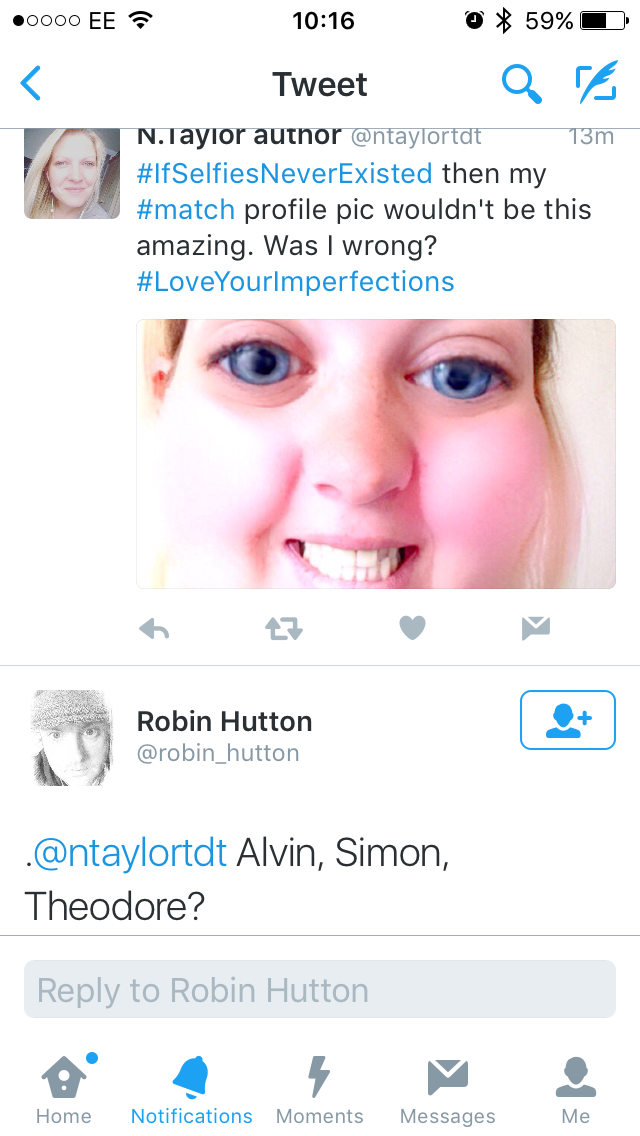
Task: Reply to N.Taylor's tweet arrow icon
Action: click(x=154, y=628)
